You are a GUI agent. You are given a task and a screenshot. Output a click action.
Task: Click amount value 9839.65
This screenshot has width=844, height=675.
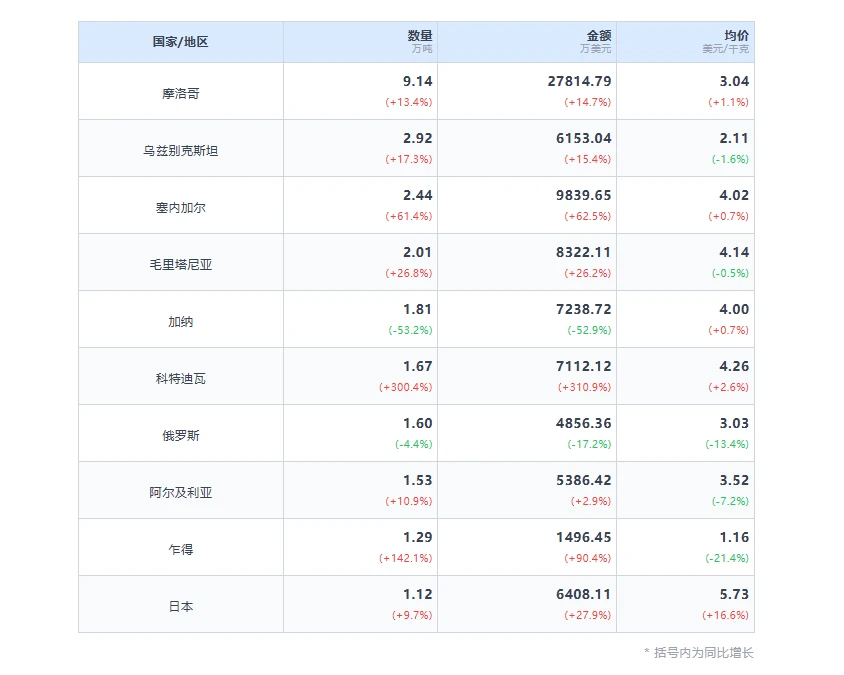click(584, 195)
